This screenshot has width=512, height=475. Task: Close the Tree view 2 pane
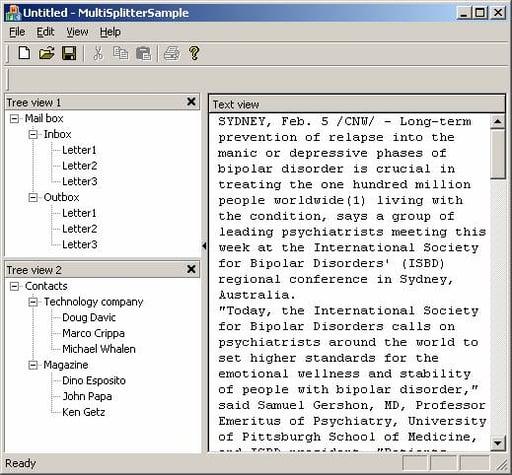tap(191, 269)
